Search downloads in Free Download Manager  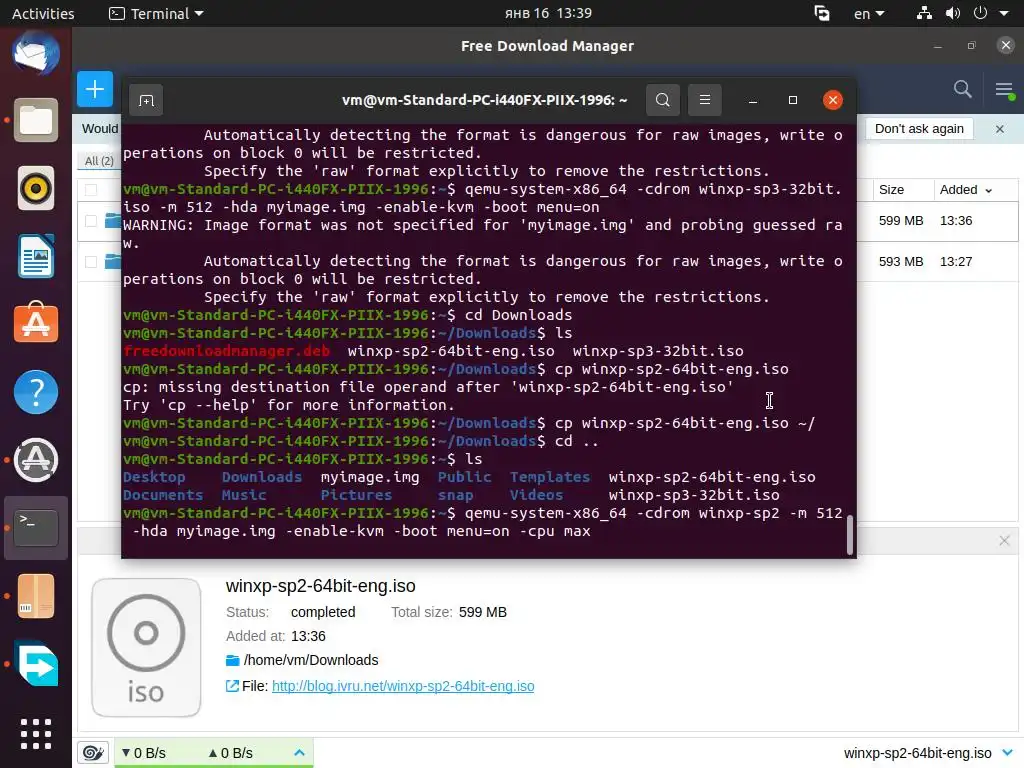[x=963, y=89]
